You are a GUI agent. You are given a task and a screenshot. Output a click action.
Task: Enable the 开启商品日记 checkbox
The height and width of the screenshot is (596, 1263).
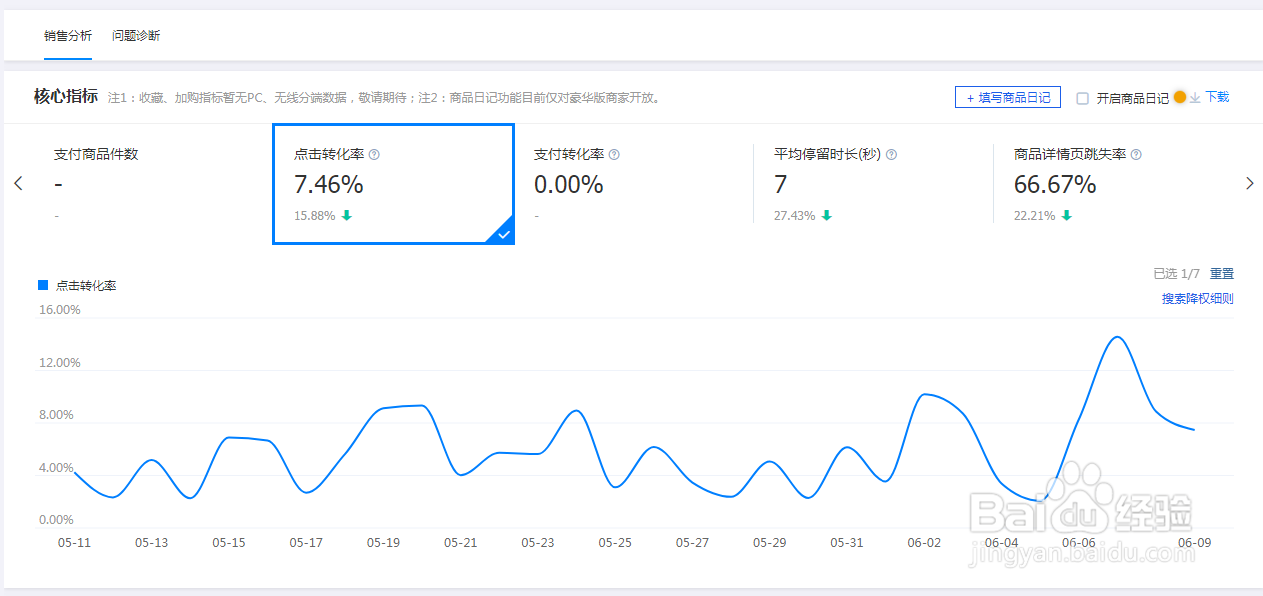click(1082, 98)
